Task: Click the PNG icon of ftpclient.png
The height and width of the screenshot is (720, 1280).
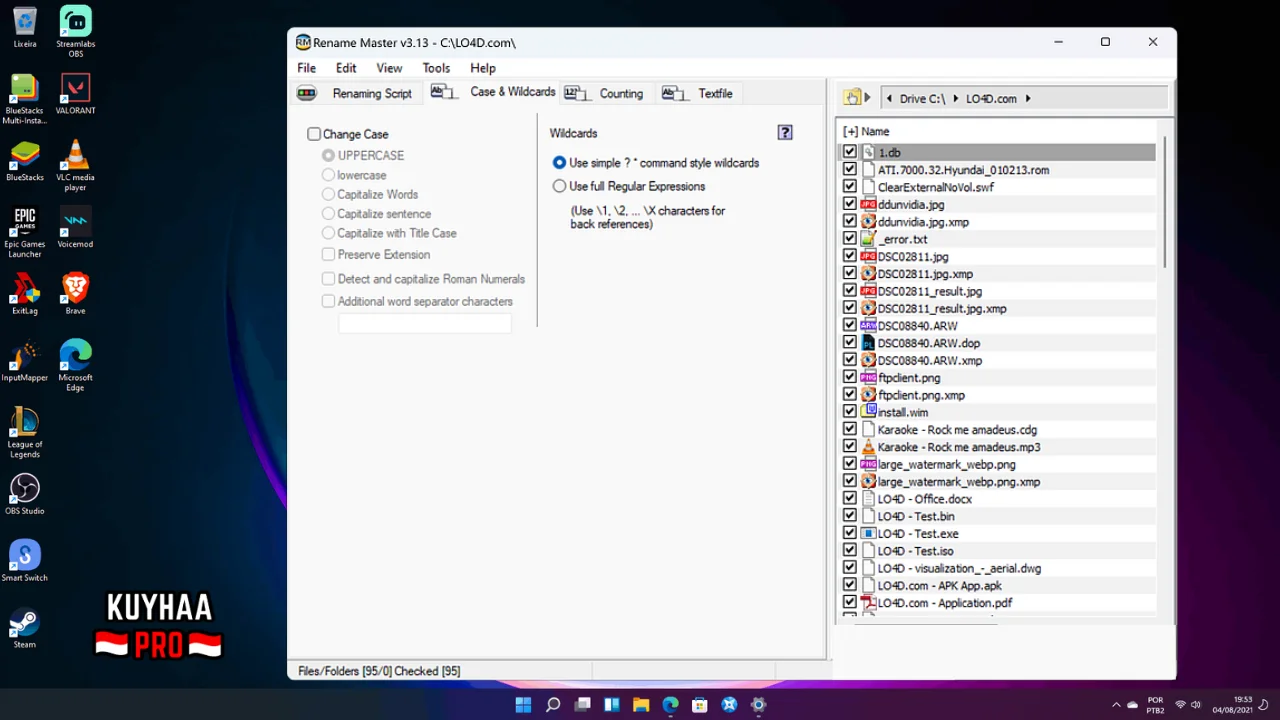Action: tap(868, 378)
